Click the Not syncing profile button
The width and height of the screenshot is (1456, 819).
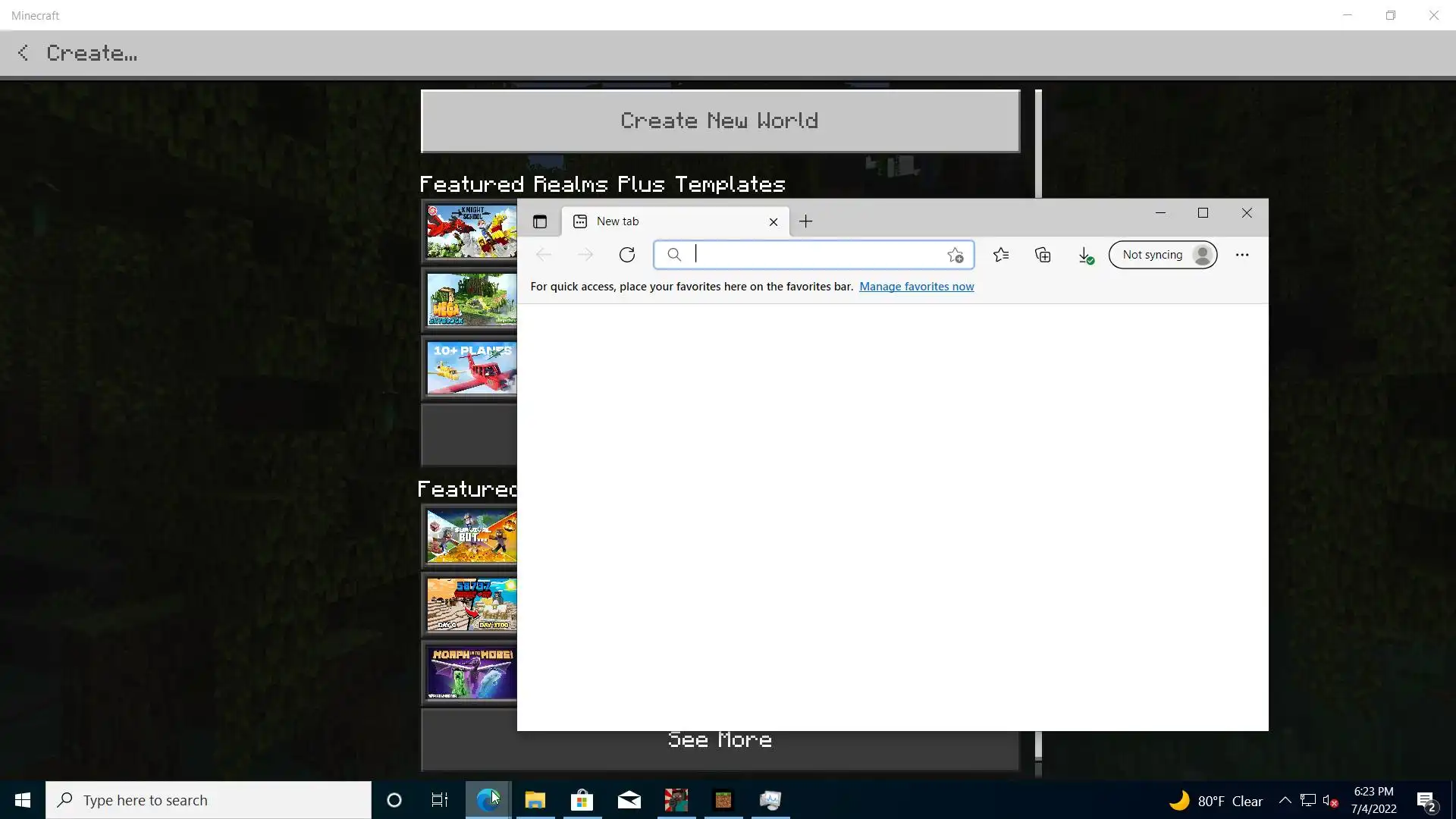pos(1163,255)
